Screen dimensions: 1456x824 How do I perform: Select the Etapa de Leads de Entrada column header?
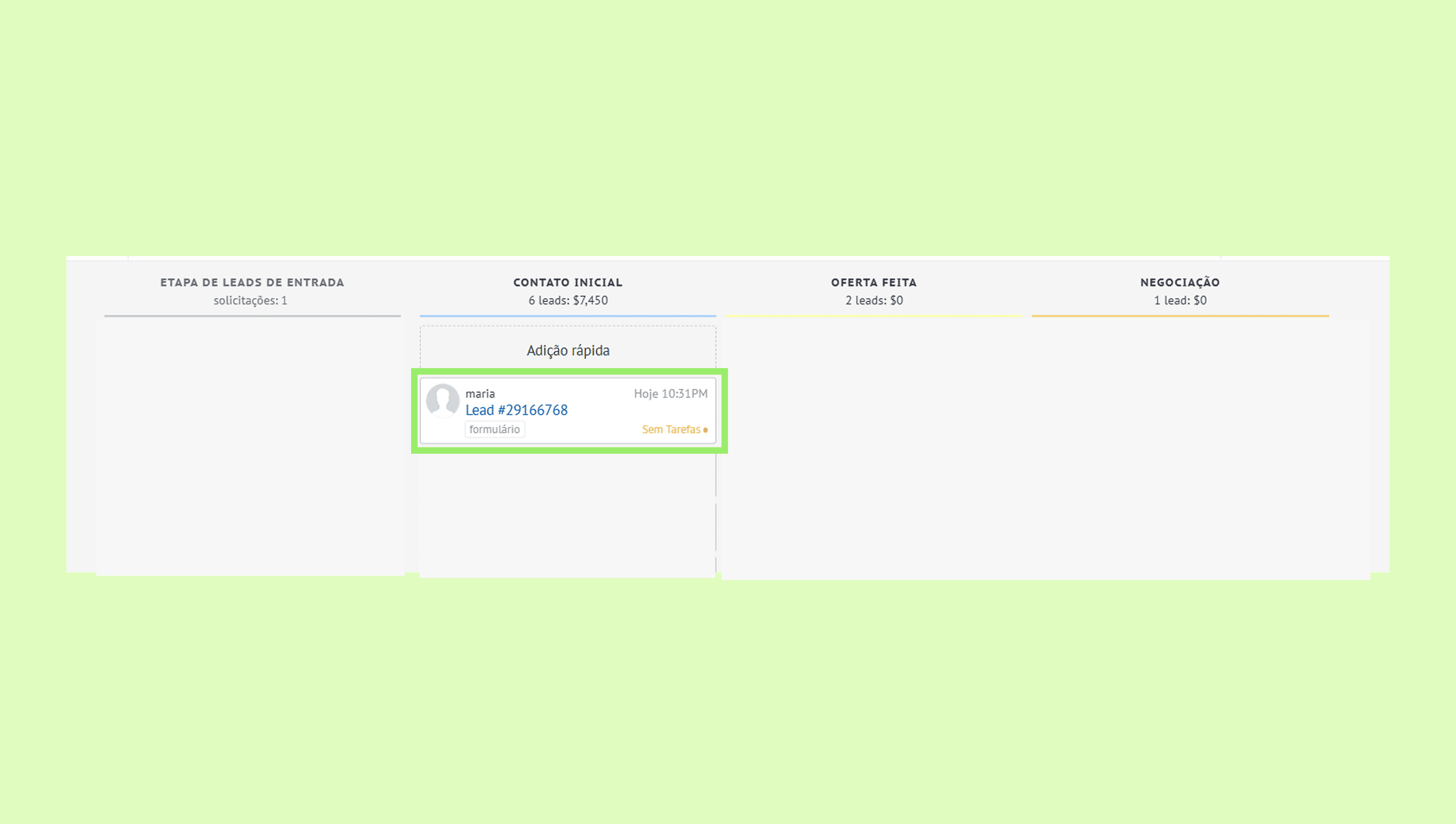pos(252,283)
